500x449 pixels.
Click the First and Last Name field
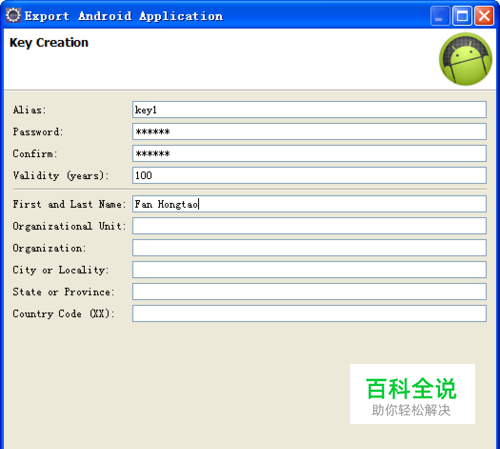tap(309, 204)
